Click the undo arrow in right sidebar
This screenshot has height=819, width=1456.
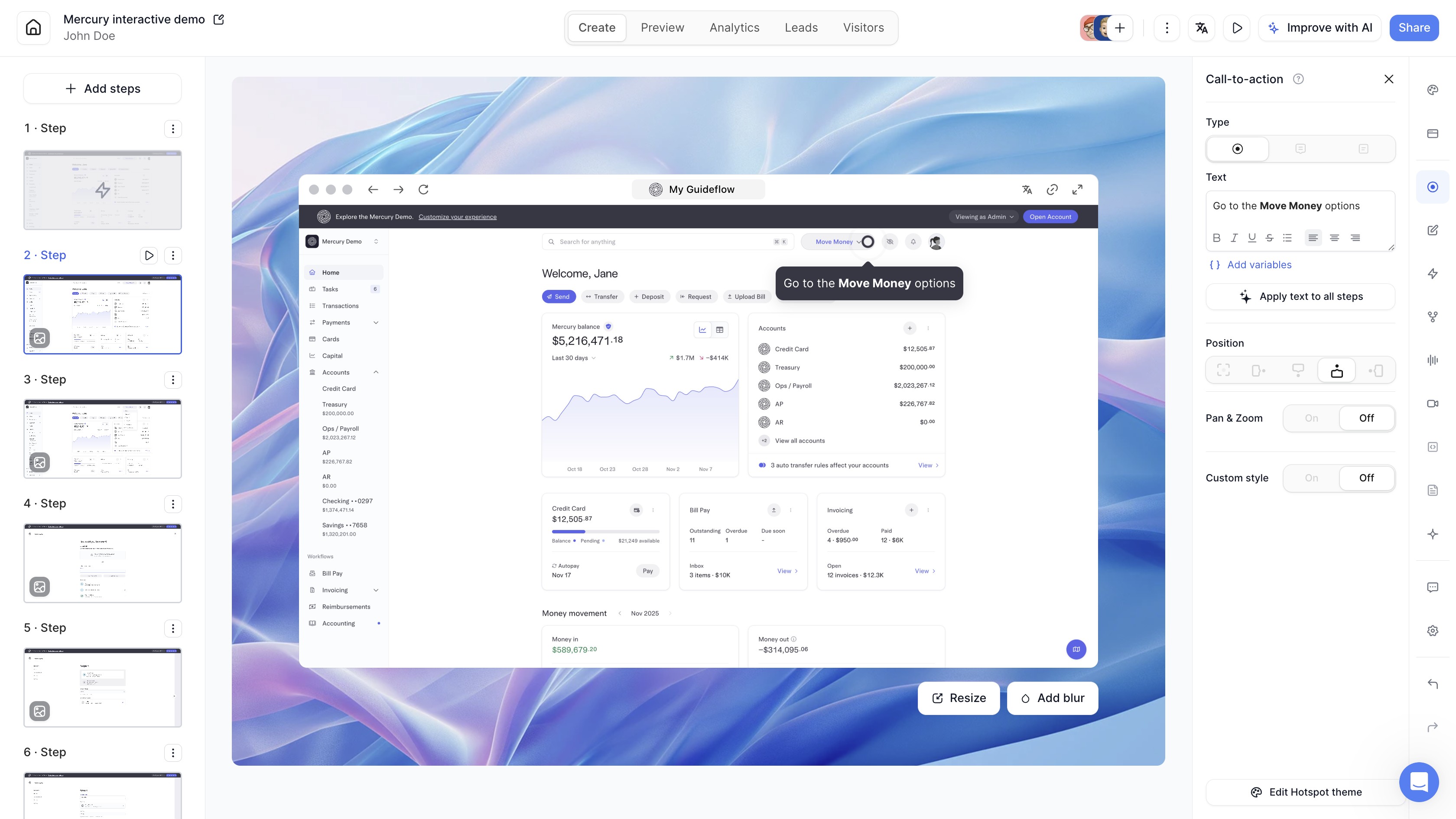1432,684
